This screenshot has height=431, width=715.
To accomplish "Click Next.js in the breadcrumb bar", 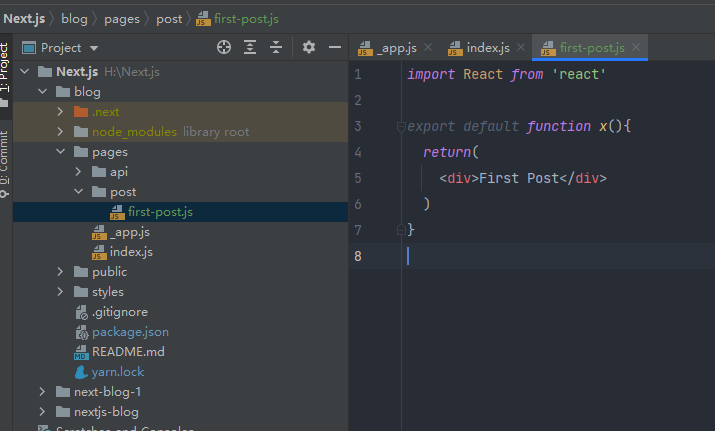I will [24, 19].
